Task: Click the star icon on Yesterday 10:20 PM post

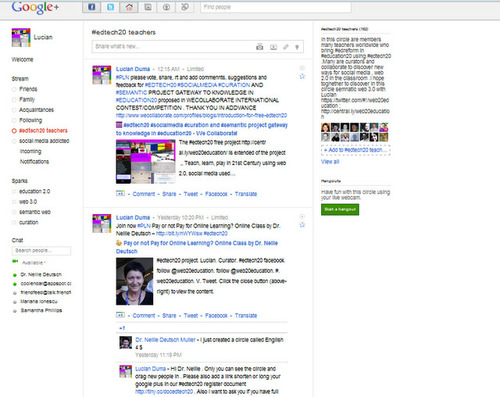Action: pos(302,225)
